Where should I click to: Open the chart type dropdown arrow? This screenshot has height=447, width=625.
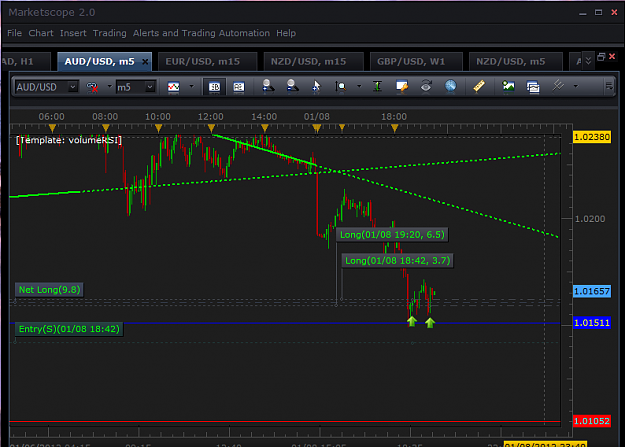(x=192, y=86)
